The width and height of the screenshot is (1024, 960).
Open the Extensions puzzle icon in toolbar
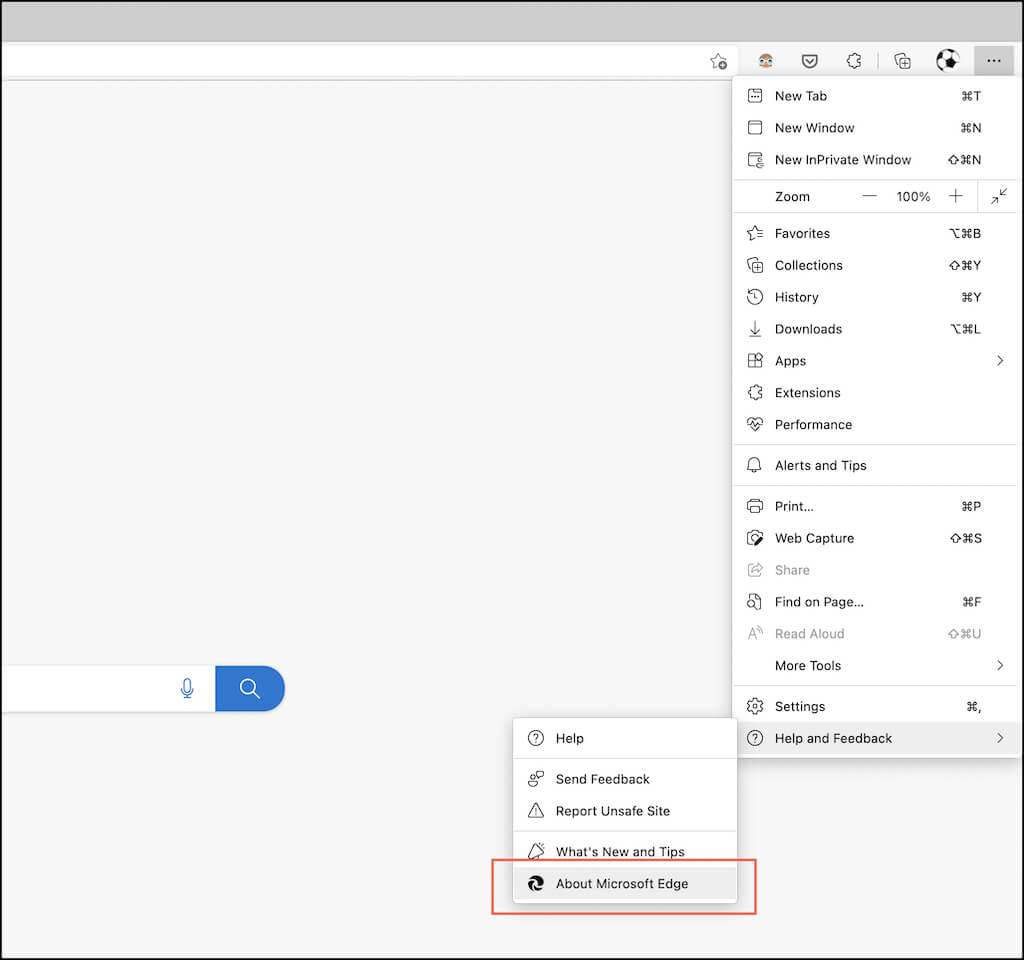click(854, 61)
